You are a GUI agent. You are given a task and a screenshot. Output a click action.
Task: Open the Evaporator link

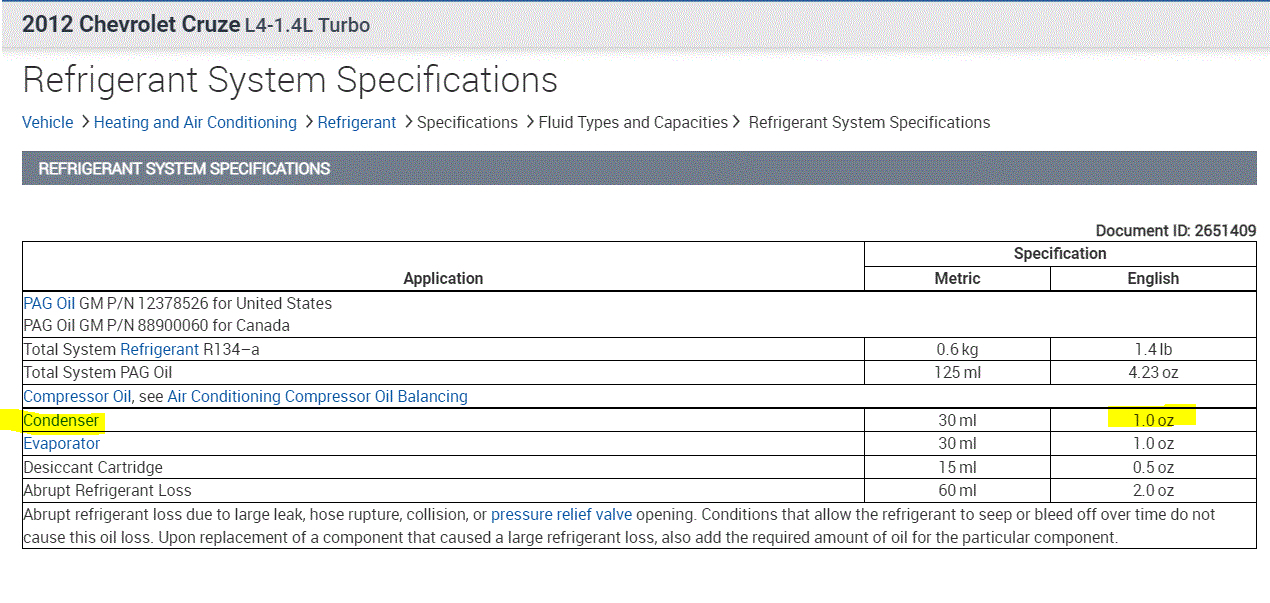click(x=62, y=443)
